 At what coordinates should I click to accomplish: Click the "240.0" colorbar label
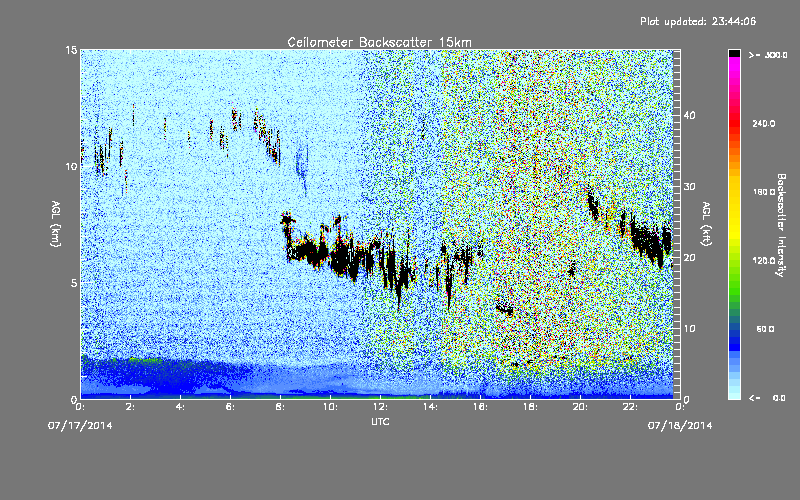pyautogui.click(x=764, y=123)
